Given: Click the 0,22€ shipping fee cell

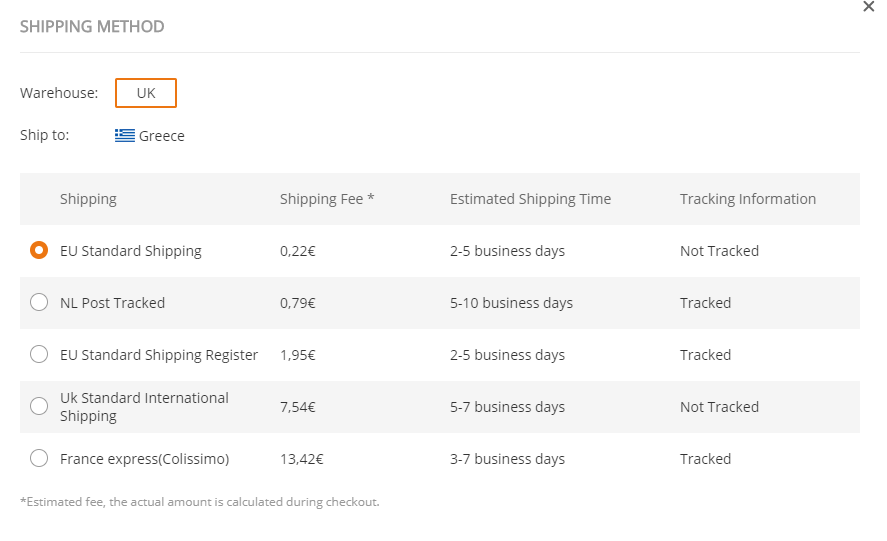Looking at the screenshot, I should [298, 251].
